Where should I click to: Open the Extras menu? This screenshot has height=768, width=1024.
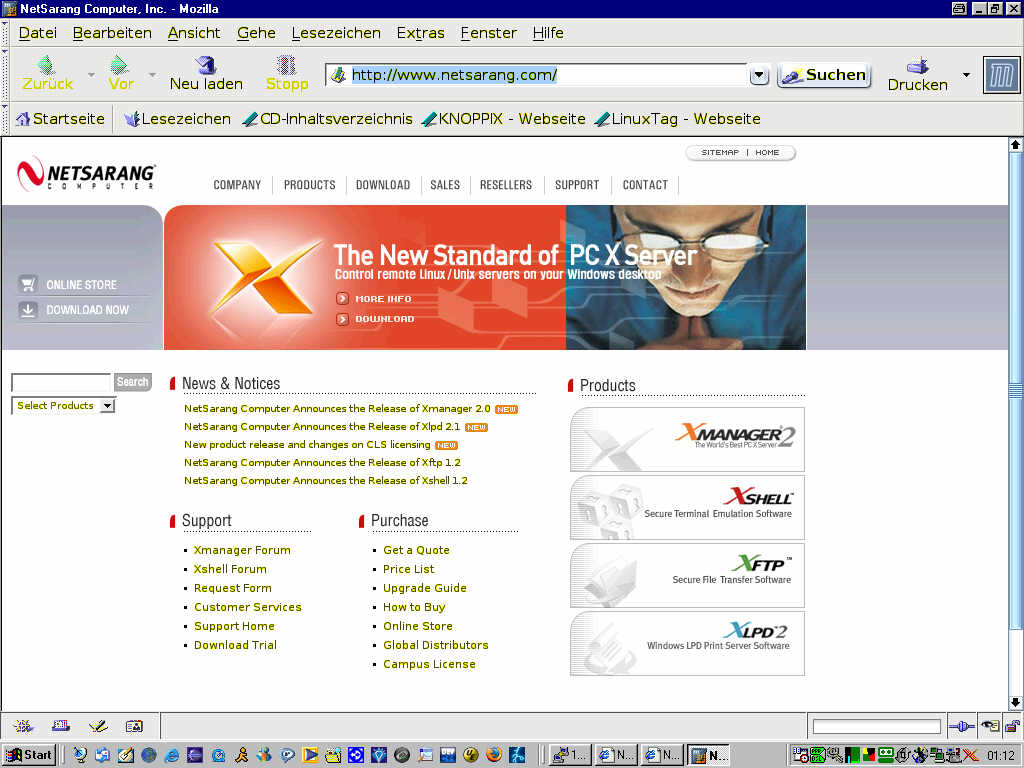(421, 33)
